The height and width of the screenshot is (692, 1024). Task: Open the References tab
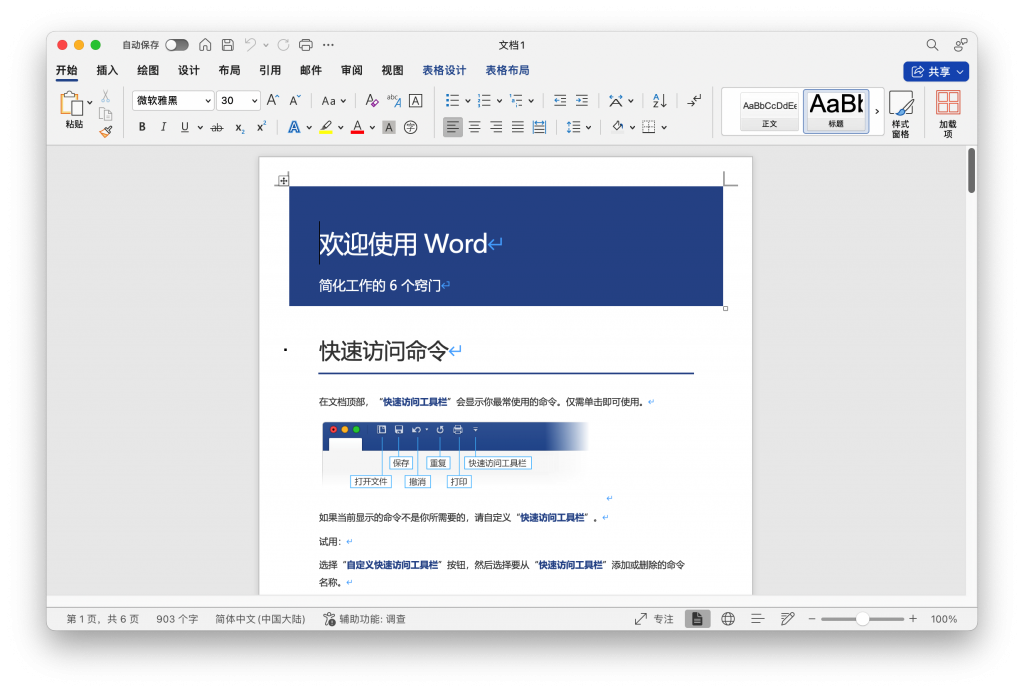point(270,71)
